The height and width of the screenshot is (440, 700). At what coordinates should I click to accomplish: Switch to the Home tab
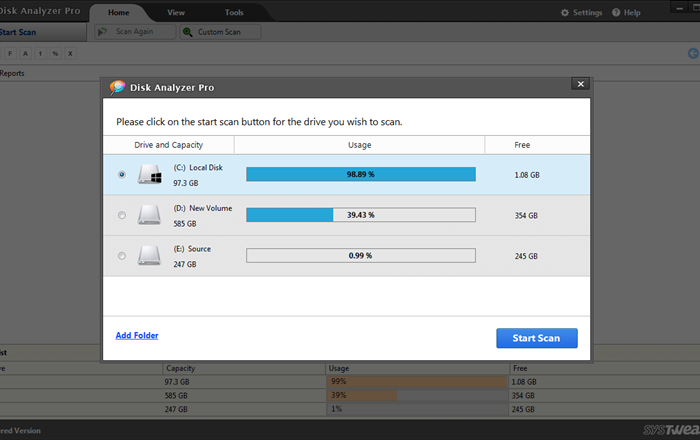tap(118, 12)
